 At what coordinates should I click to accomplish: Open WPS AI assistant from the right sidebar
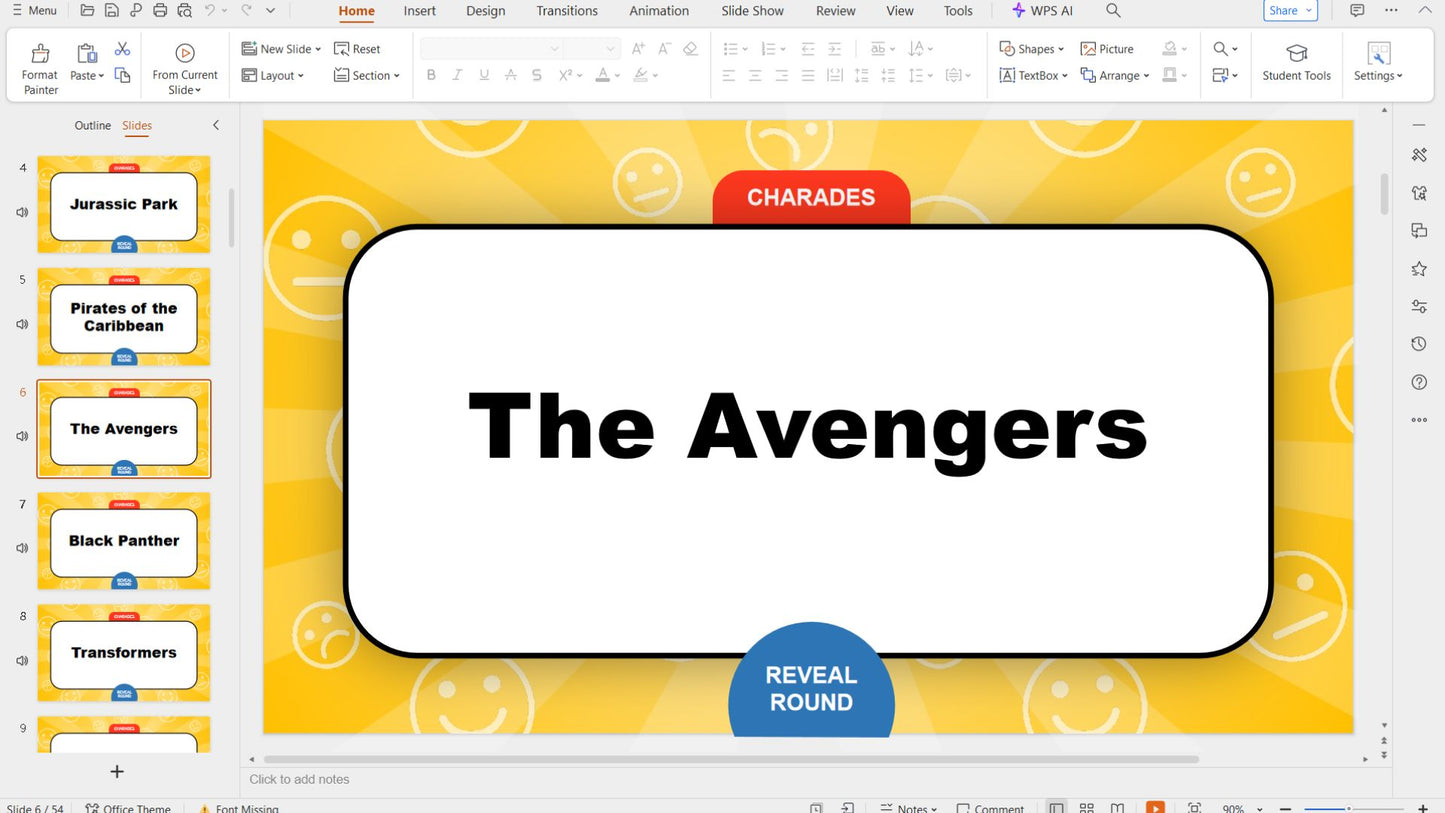click(1419, 155)
